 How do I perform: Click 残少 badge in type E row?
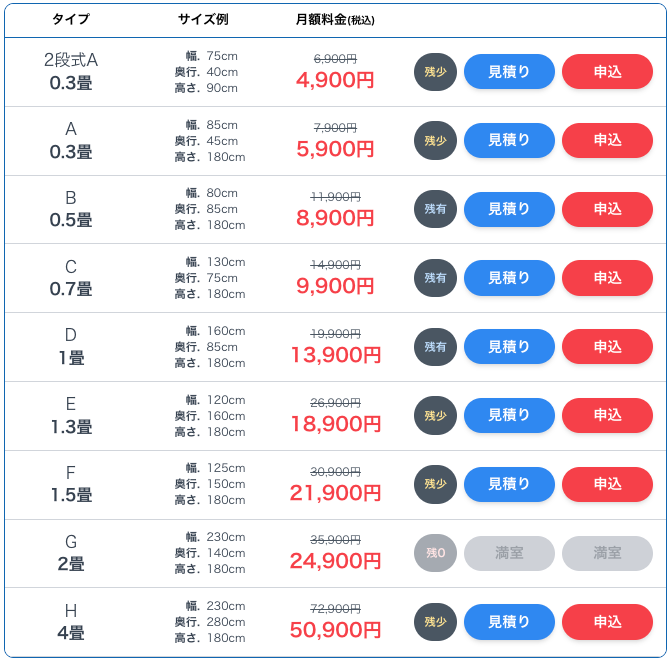click(x=435, y=415)
